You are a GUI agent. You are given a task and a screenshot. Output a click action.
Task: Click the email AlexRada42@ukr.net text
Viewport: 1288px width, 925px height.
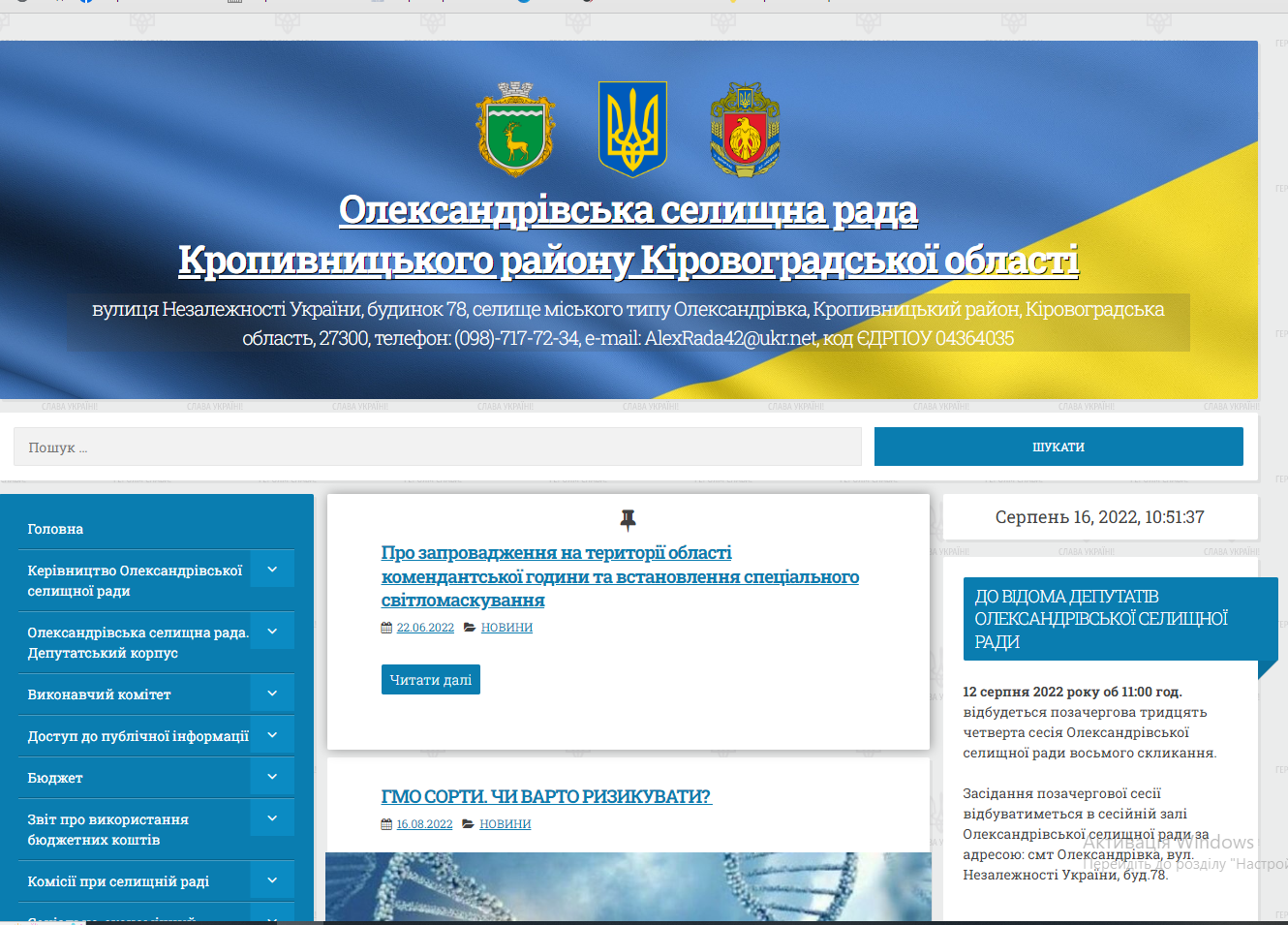(x=731, y=338)
